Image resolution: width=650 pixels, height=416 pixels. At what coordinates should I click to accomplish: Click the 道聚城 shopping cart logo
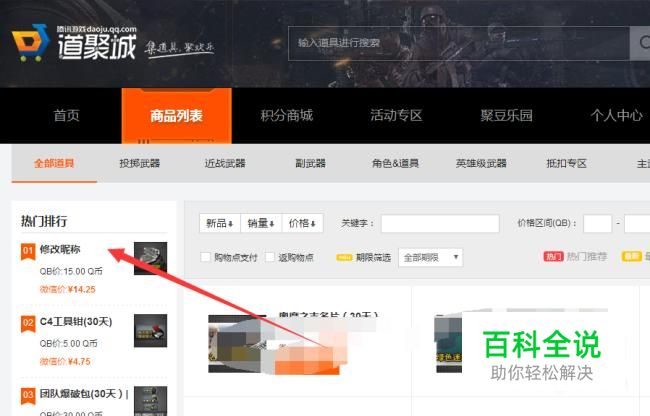pos(30,43)
